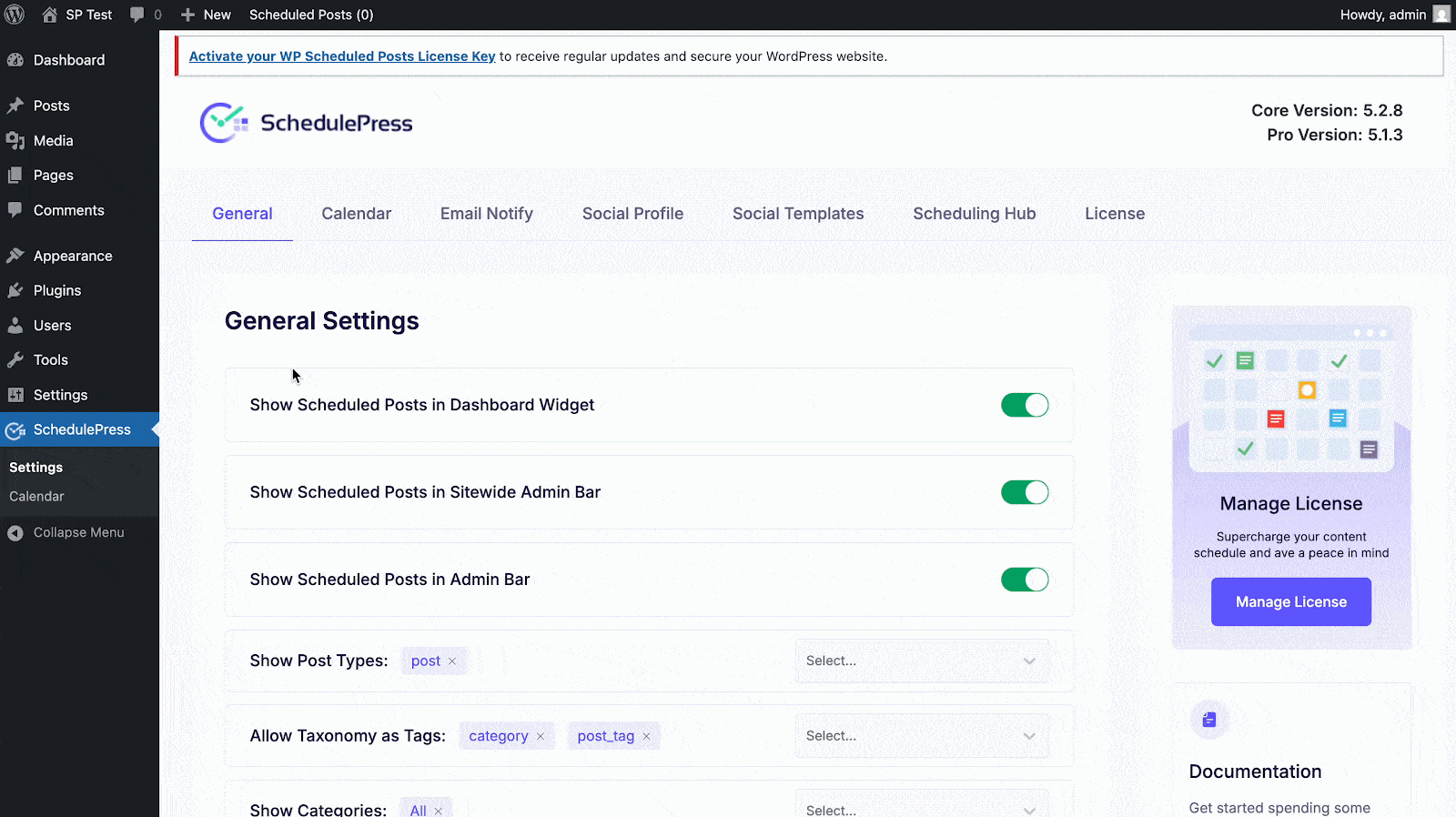Click the Comments icon in sidebar
The image size is (1456, 817).
point(15,209)
